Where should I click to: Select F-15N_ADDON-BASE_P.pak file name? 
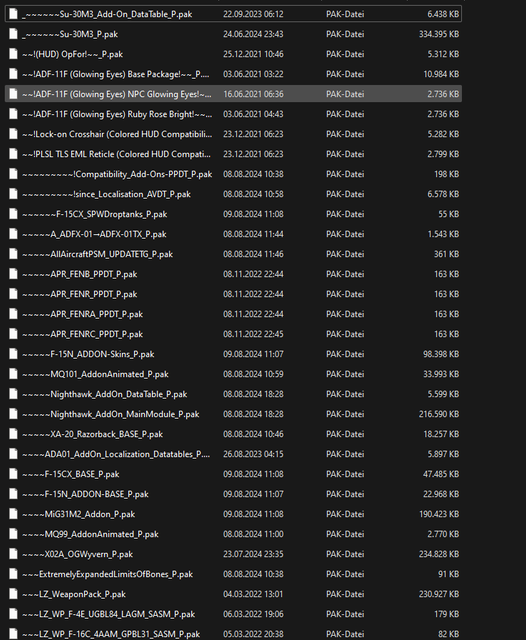click(x=85, y=494)
